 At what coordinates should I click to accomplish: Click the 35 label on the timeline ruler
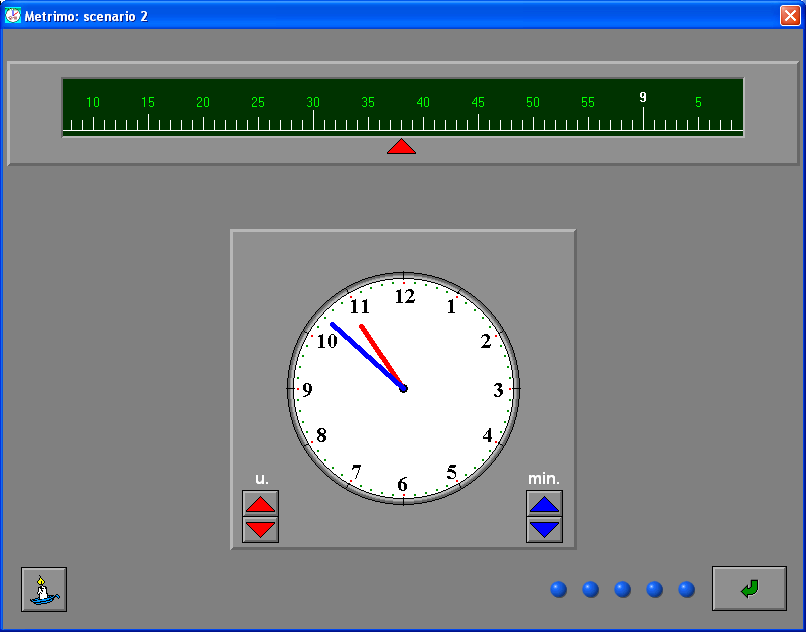pos(368,102)
